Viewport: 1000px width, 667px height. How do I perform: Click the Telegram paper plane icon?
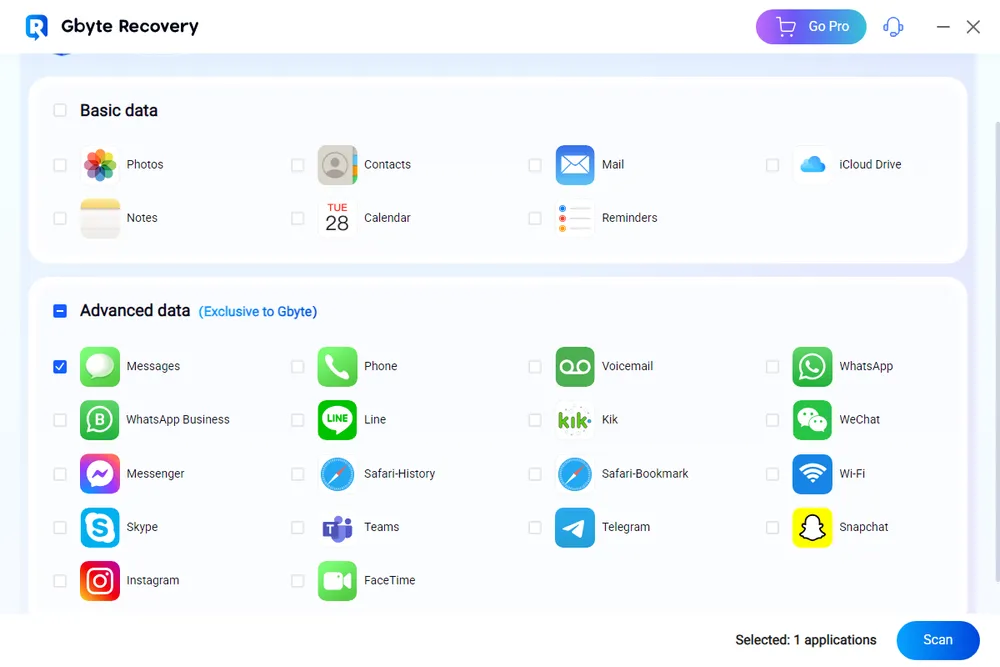point(575,527)
